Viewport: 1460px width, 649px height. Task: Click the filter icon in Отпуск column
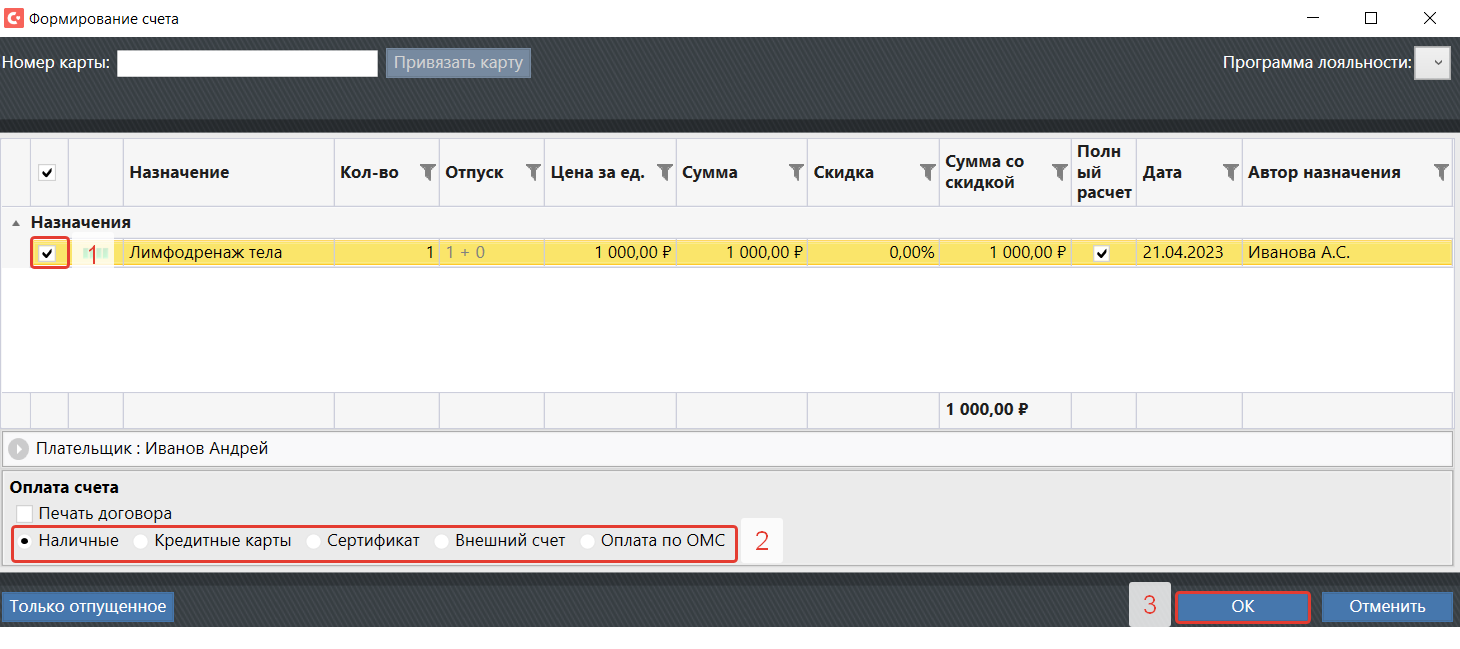click(533, 172)
